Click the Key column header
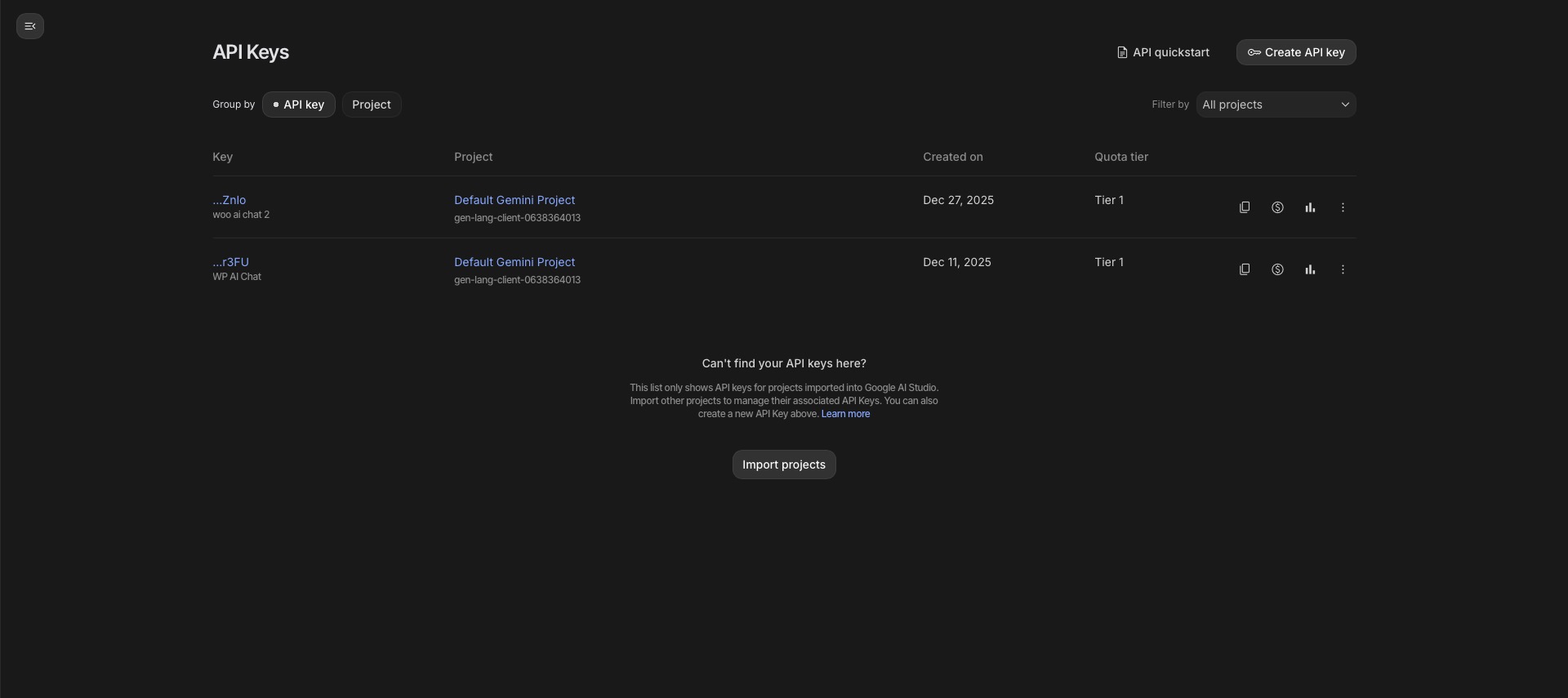The image size is (1568, 698). (x=222, y=157)
